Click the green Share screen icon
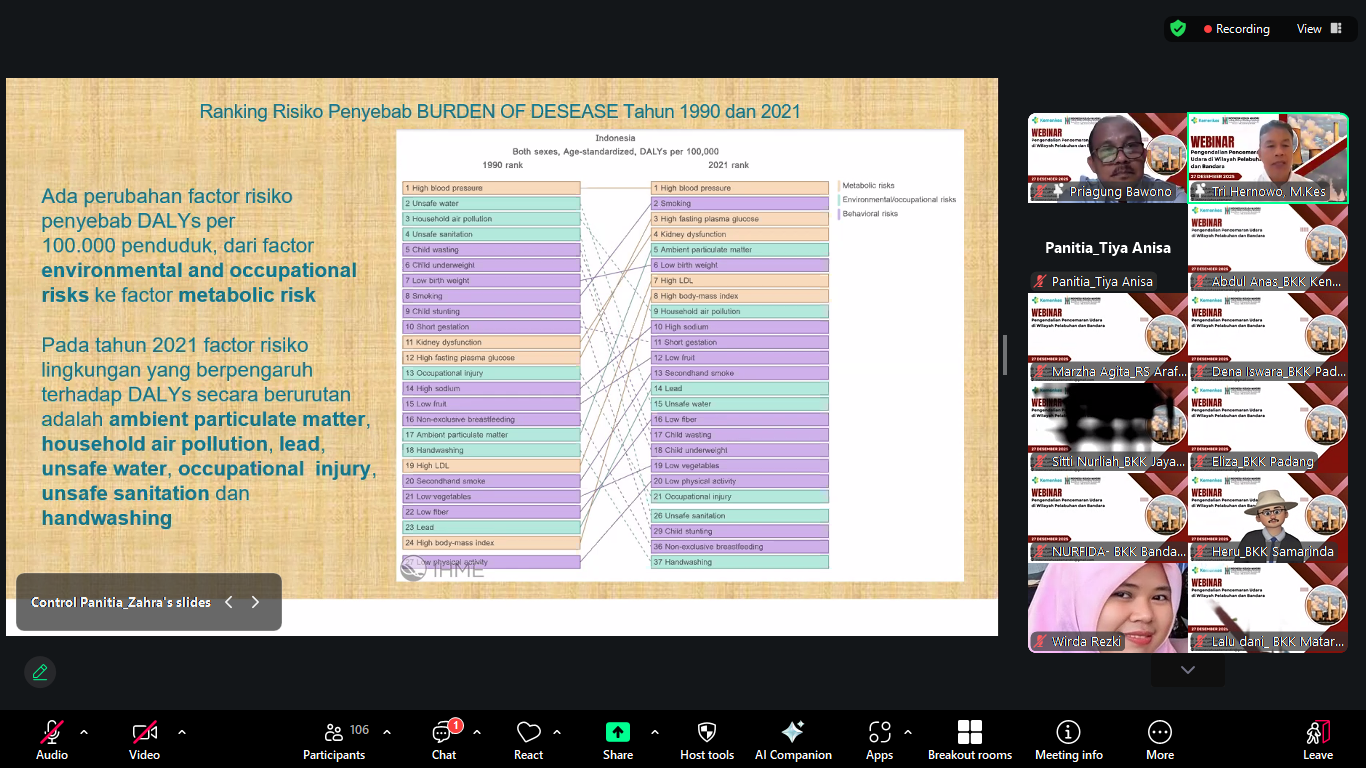1366x768 pixels. [x=618, y=732]
